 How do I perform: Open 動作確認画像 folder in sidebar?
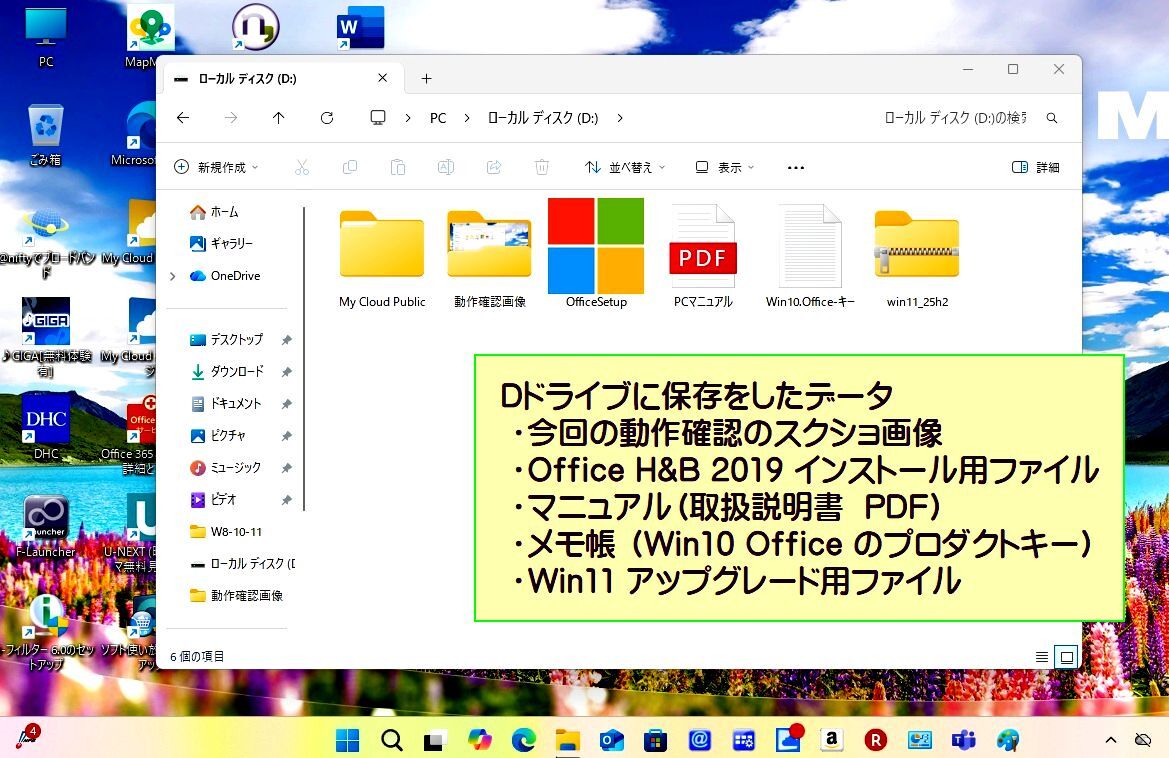tap(236, 596)
